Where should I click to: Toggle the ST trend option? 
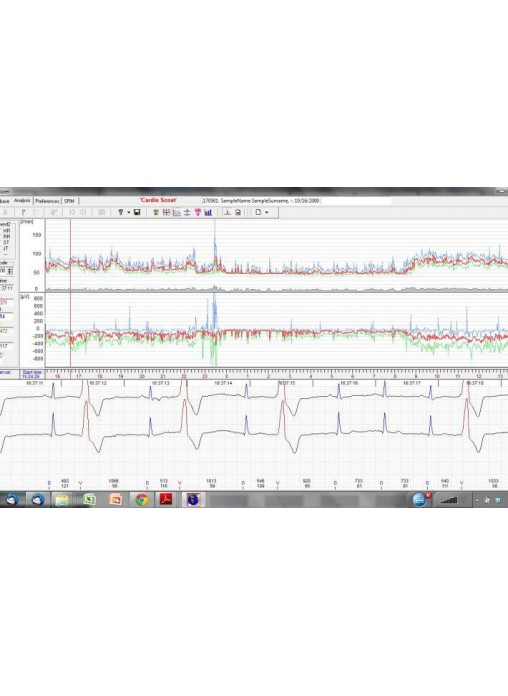tap(6, 242)
